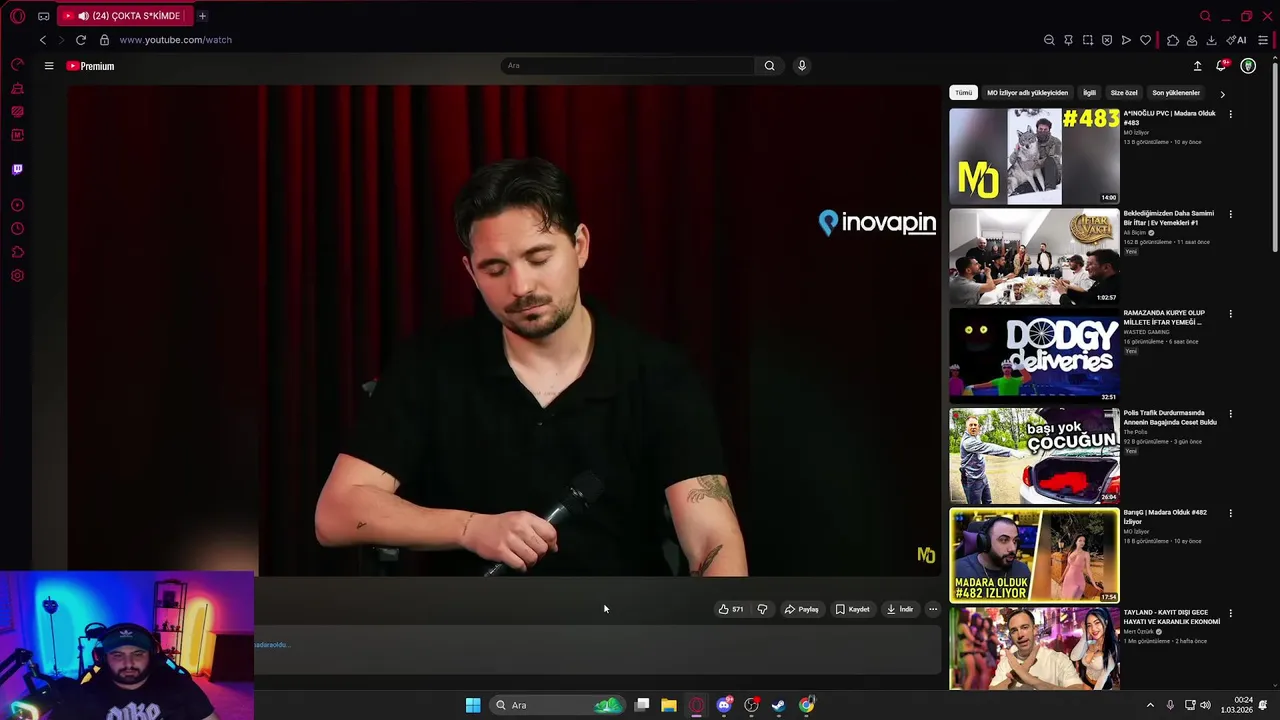Open Beklediğimizden Daha Samimi Bir İftar title
This screenshot has height=720, width=1280.
pyautogui.click(x=1168, y=218)
